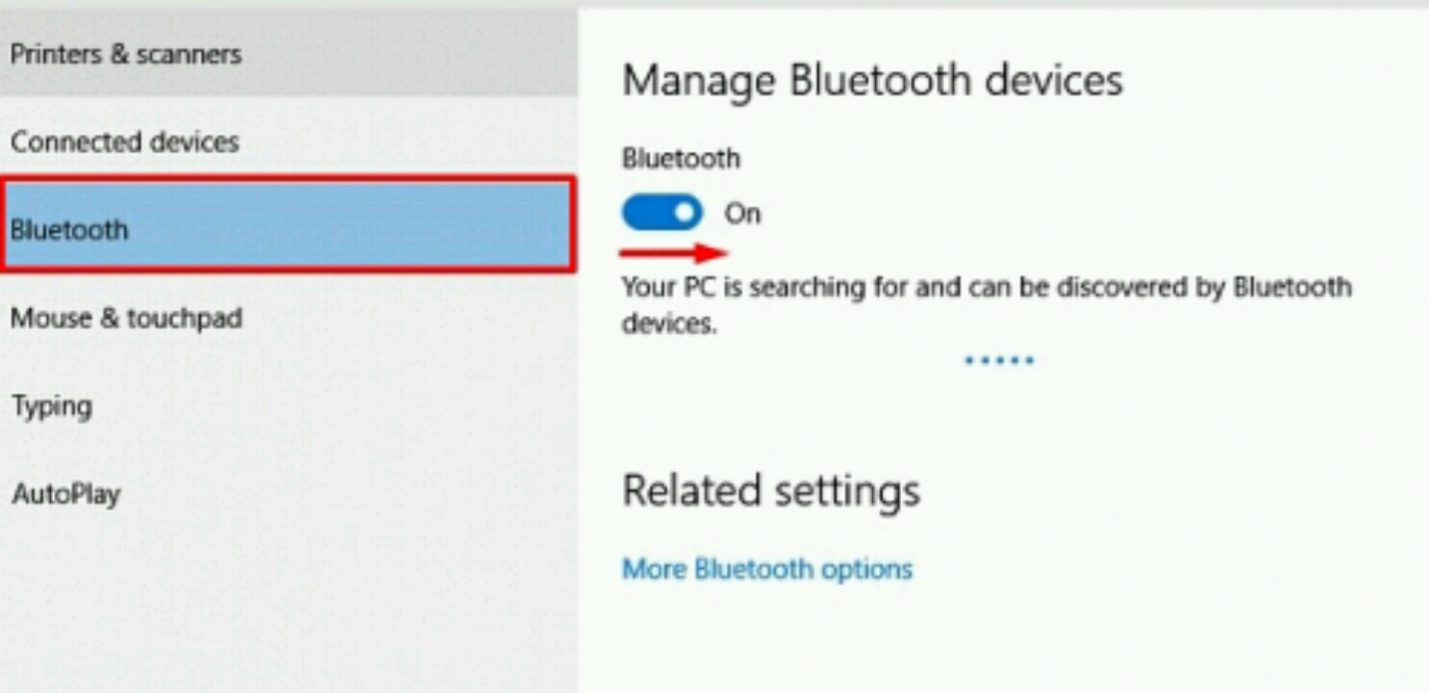Click the gray strip above the panes

click(714, 4)
